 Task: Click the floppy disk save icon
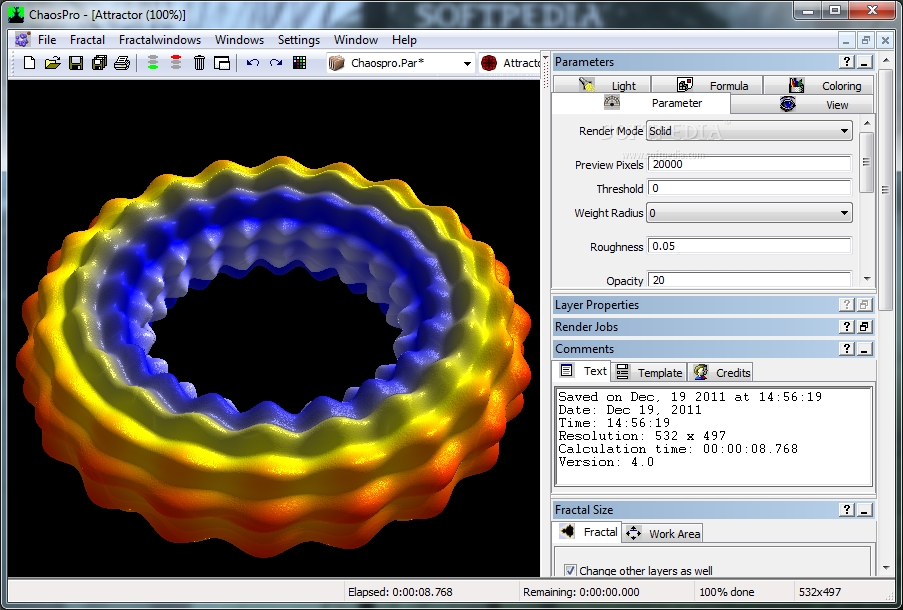click(76, 63)
